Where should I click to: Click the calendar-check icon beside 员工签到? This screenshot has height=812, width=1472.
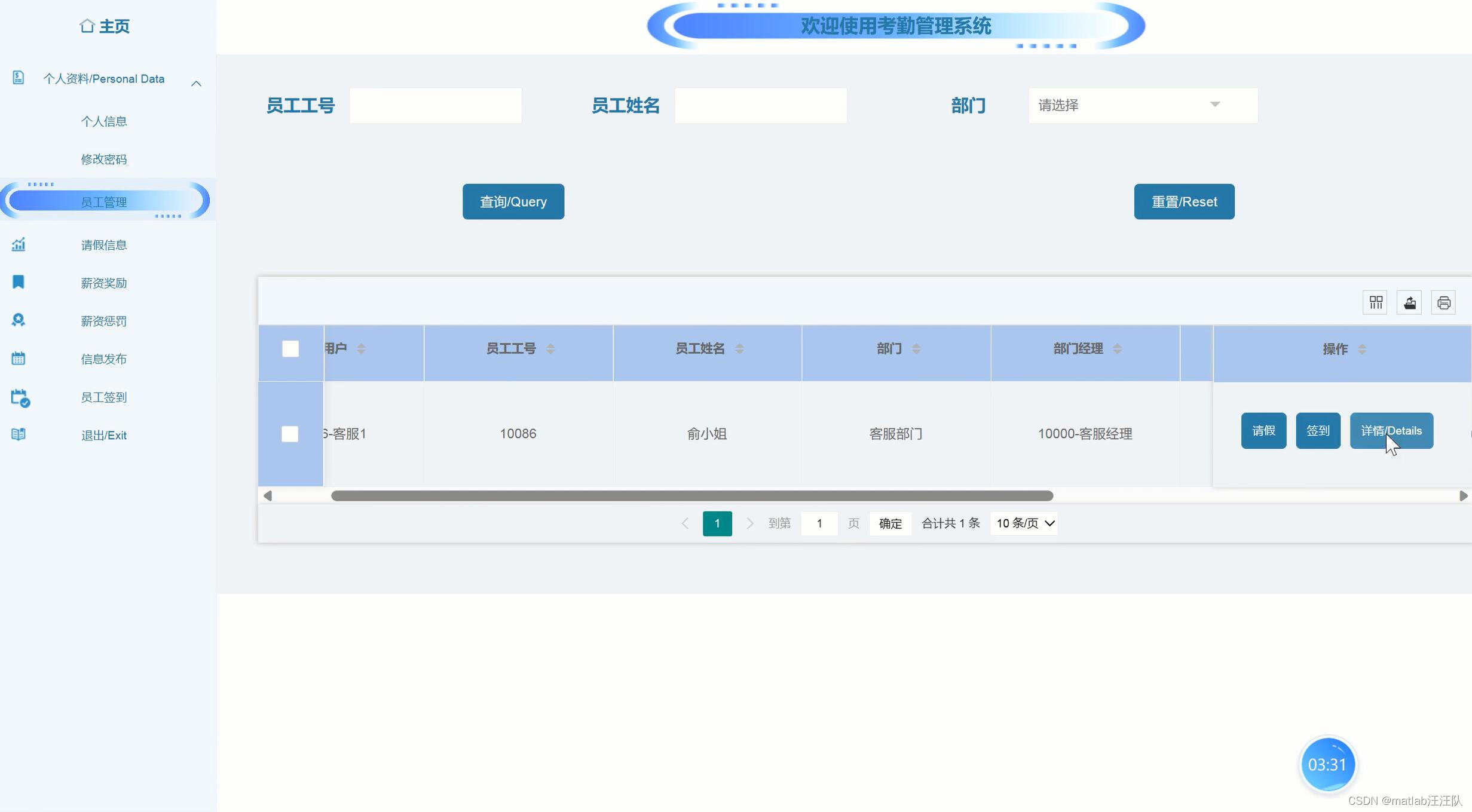coord(20,398)
